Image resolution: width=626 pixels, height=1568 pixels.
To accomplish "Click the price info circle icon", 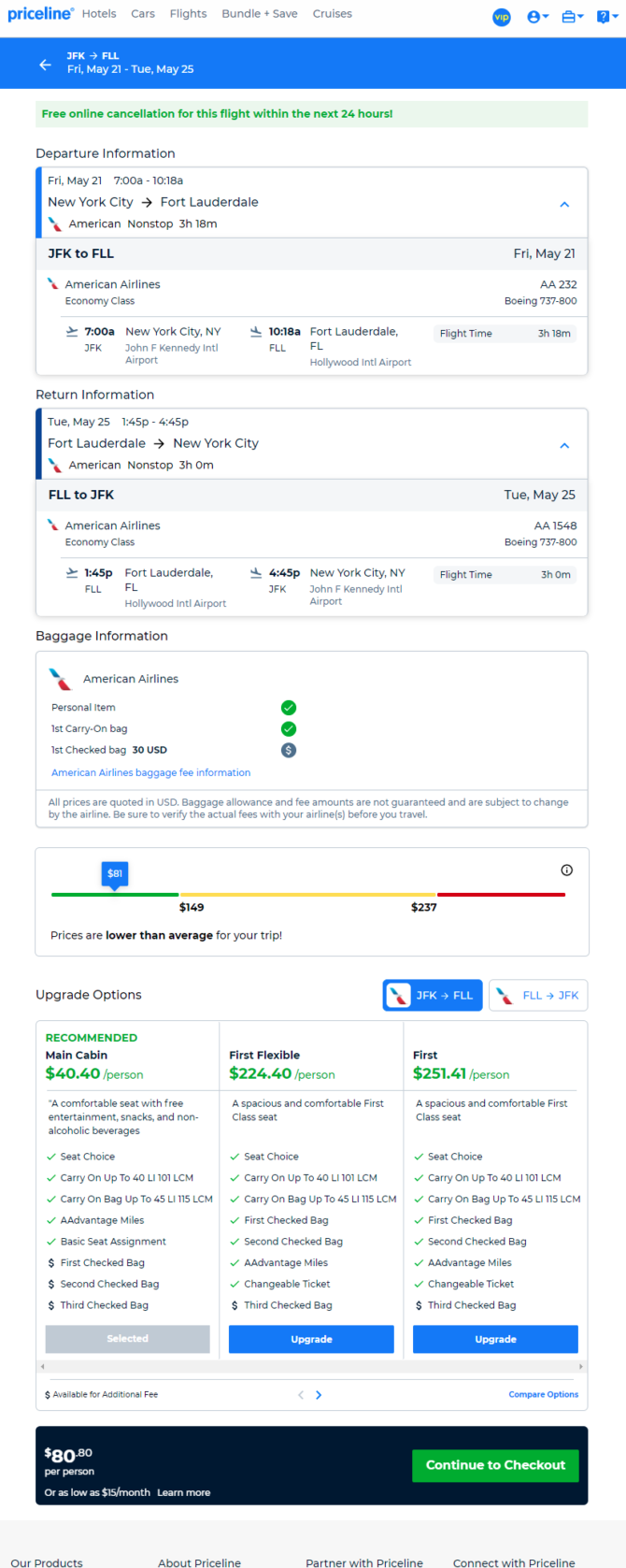I will click(566, 870).
